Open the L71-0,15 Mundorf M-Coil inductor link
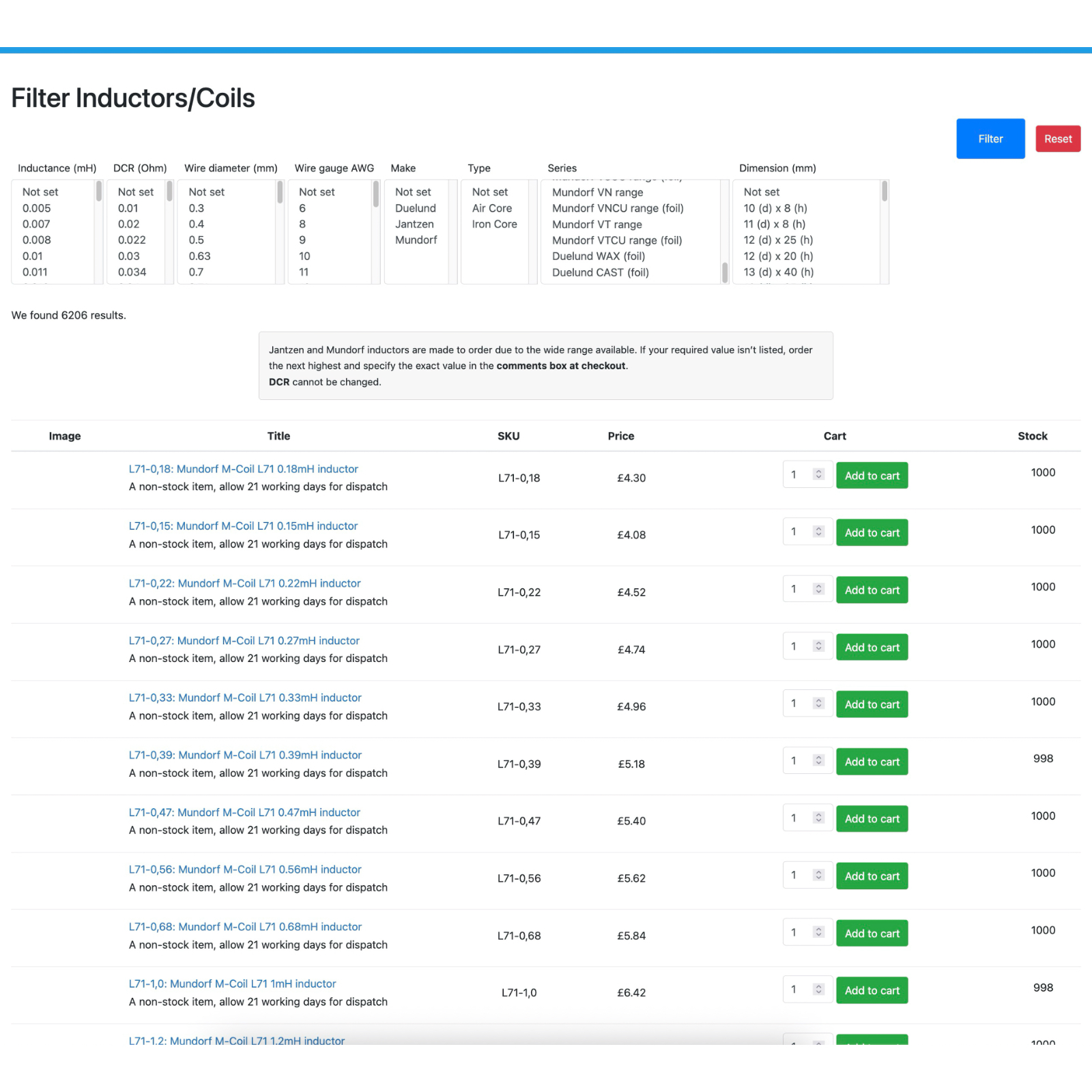This screenshot has width=1092, height=1092. click(243, 526)
